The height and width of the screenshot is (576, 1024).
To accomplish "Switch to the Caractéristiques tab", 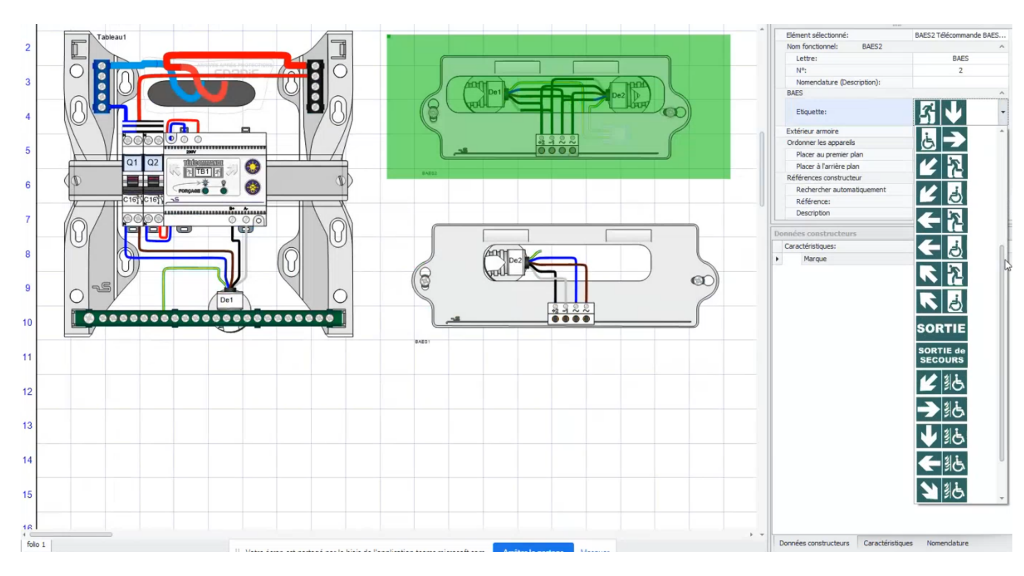I will click(890, 543).
